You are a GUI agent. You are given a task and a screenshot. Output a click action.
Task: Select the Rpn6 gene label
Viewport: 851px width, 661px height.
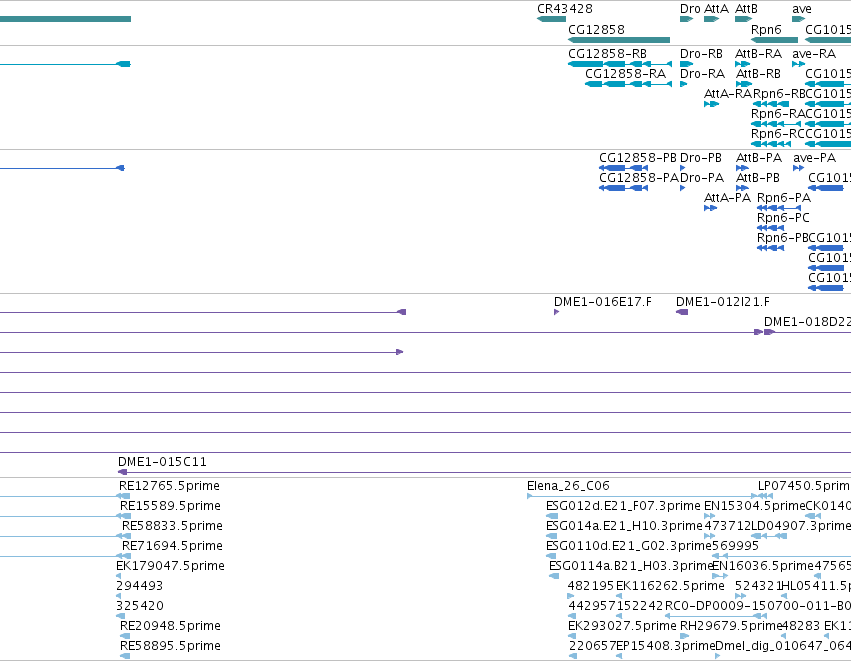[x=766, y=30]
